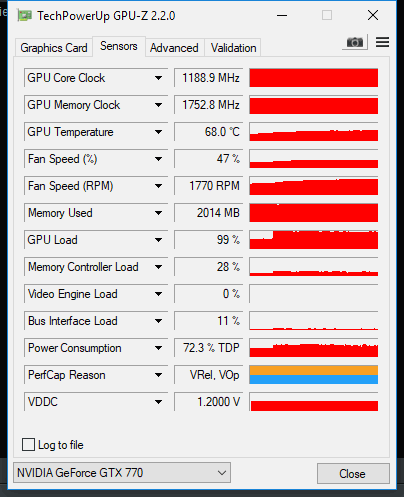
Task: Click the Power Consumption value field
Action: pyautogui.click(x=208, y=348)
